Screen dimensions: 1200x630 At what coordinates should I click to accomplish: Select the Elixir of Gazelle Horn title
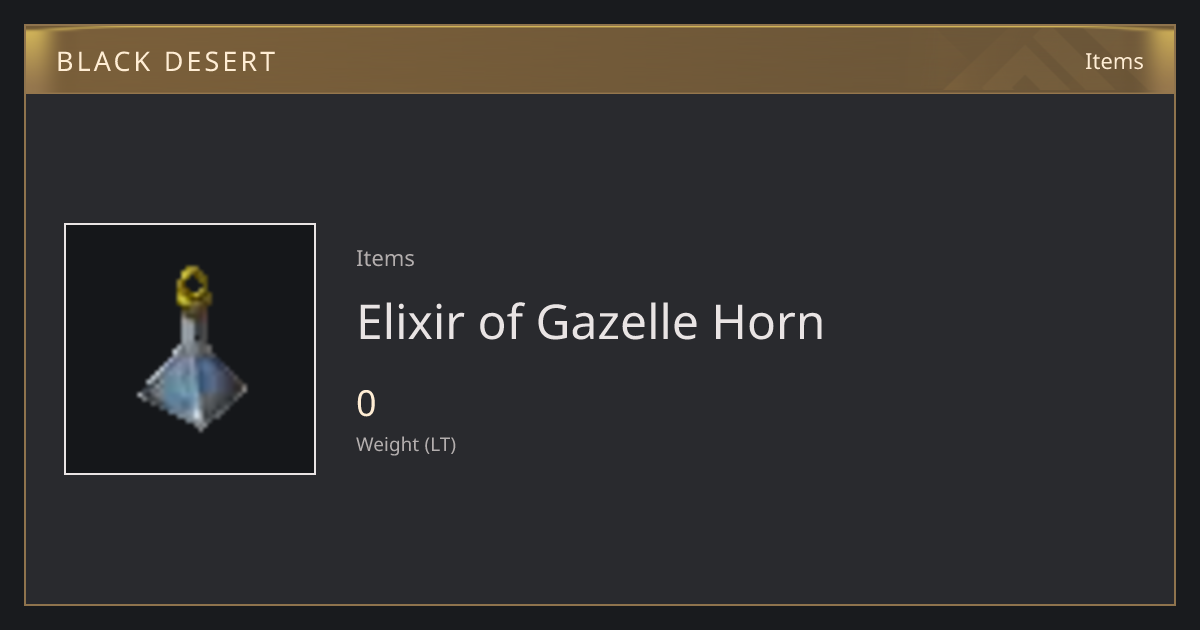pyautogui.click(x=590, y=323)
